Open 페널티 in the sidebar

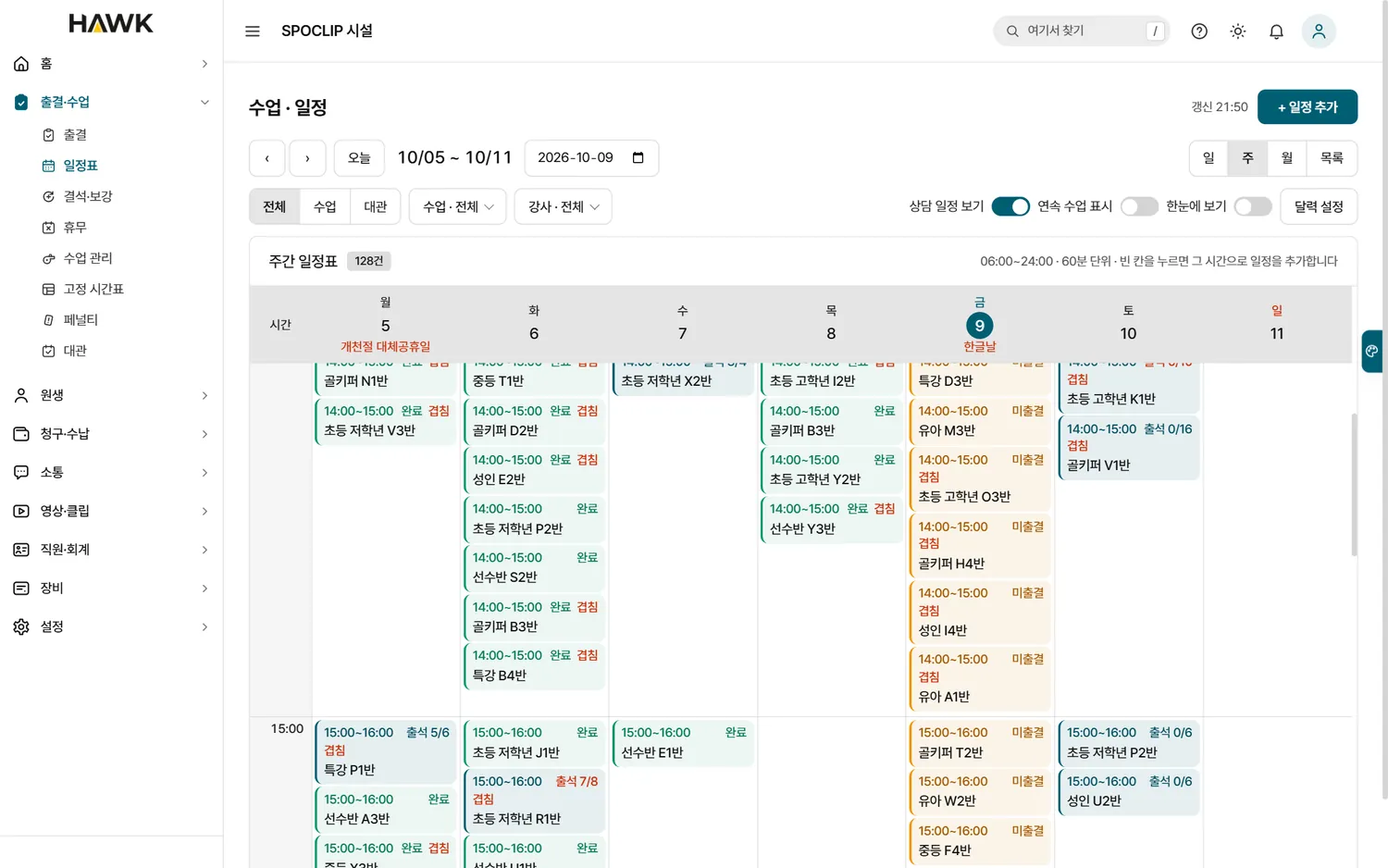click(x=81, y=320)
